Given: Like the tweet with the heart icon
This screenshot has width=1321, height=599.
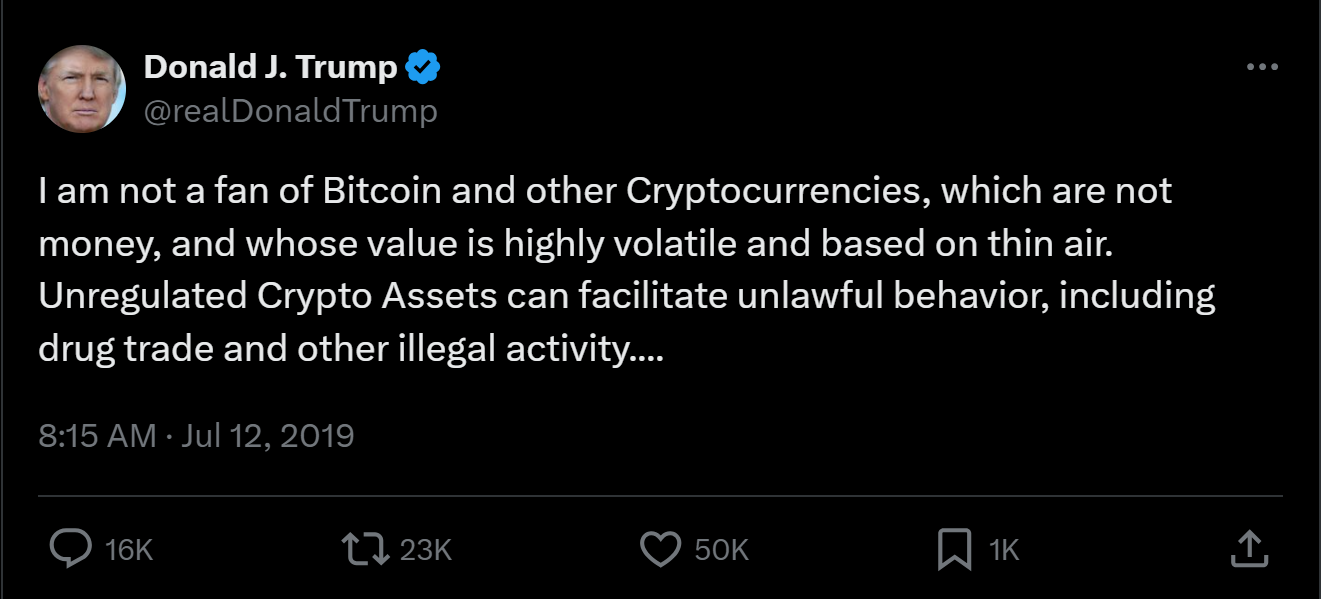Looking at the screenshot, I should click(660, 549).
